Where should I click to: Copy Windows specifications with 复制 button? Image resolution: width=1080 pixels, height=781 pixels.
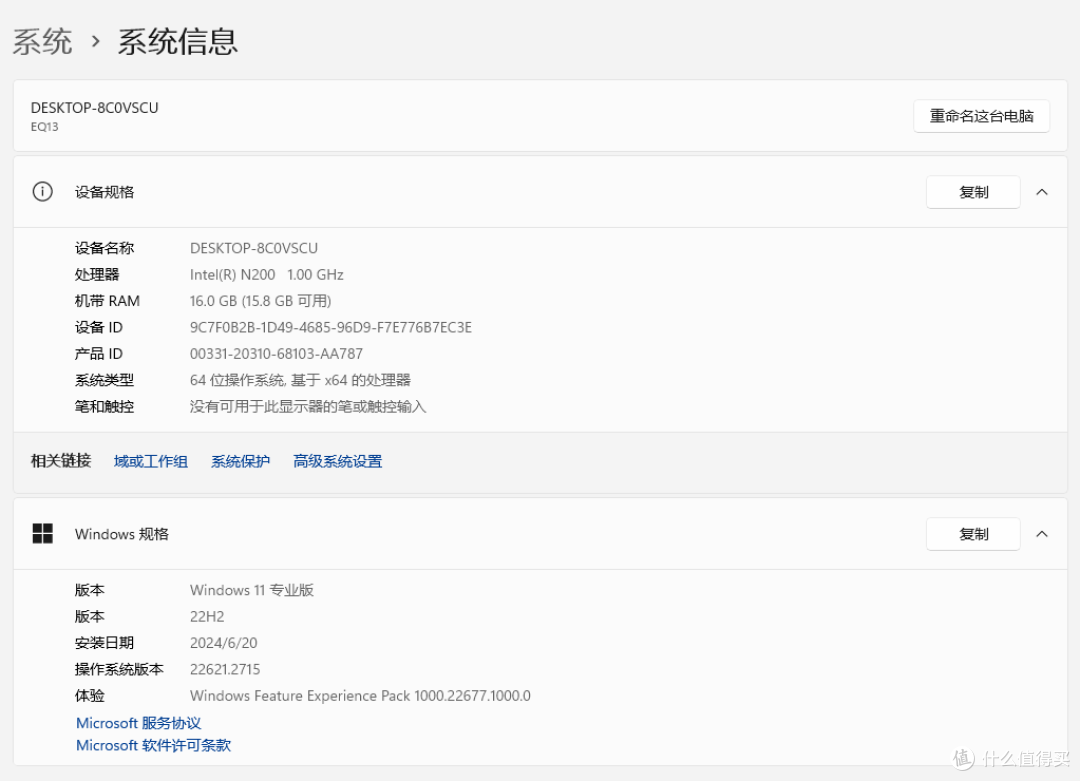pyautogui.click(x=973, y=534)
